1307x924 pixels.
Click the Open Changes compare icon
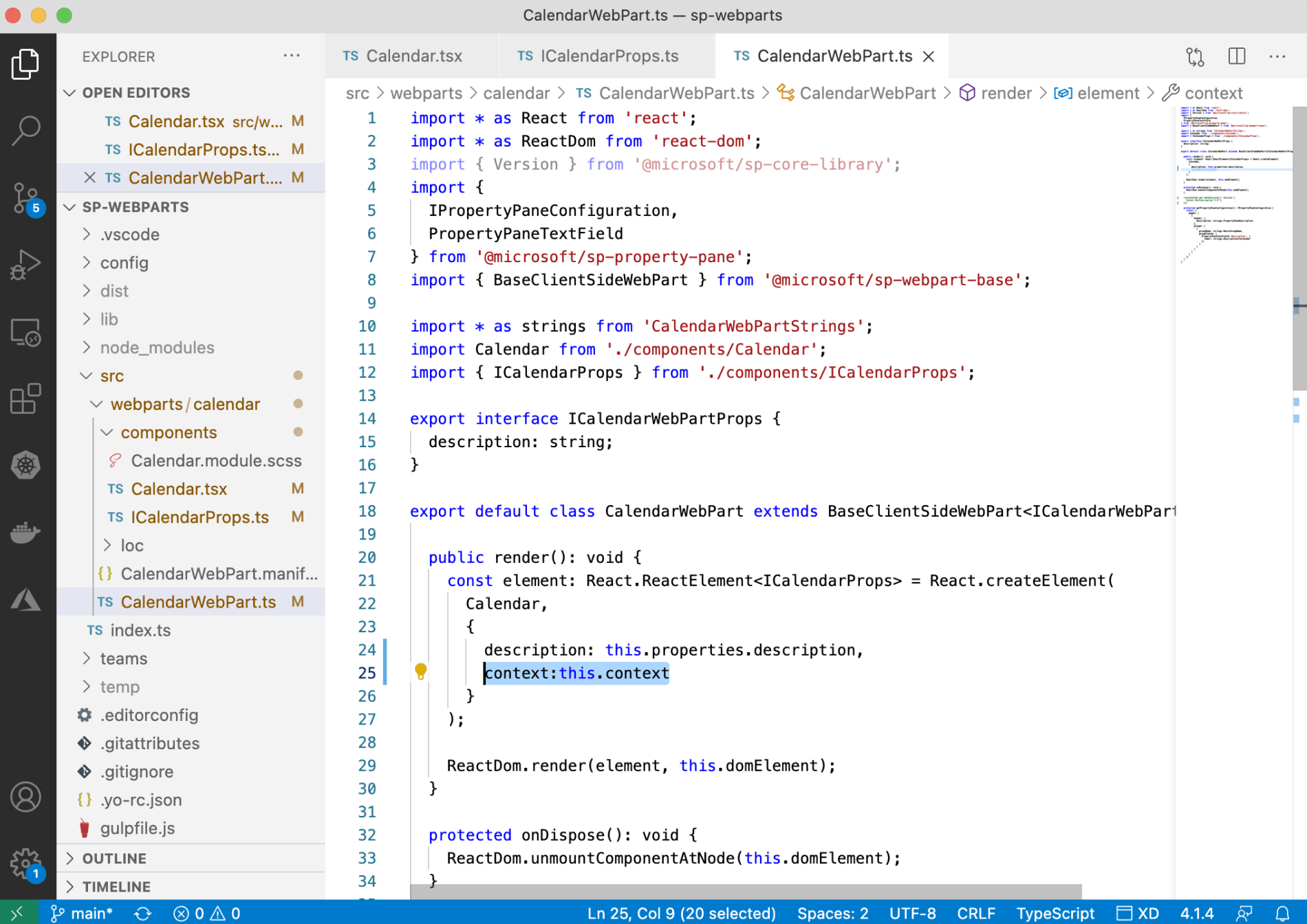pos(1195,56)
